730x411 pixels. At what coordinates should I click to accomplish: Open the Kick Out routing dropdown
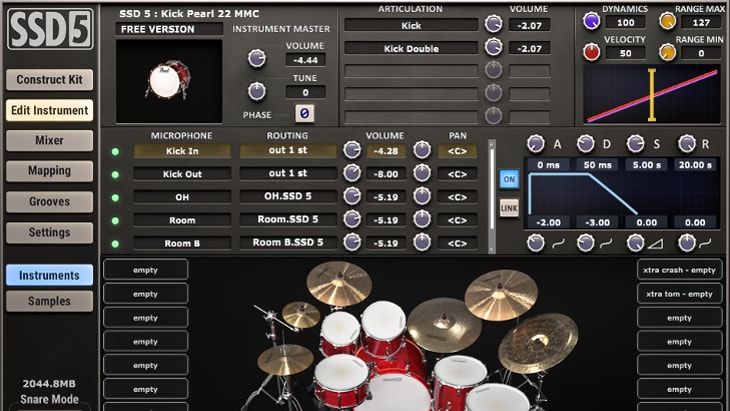pyautogui.click(x=288, y=173)
